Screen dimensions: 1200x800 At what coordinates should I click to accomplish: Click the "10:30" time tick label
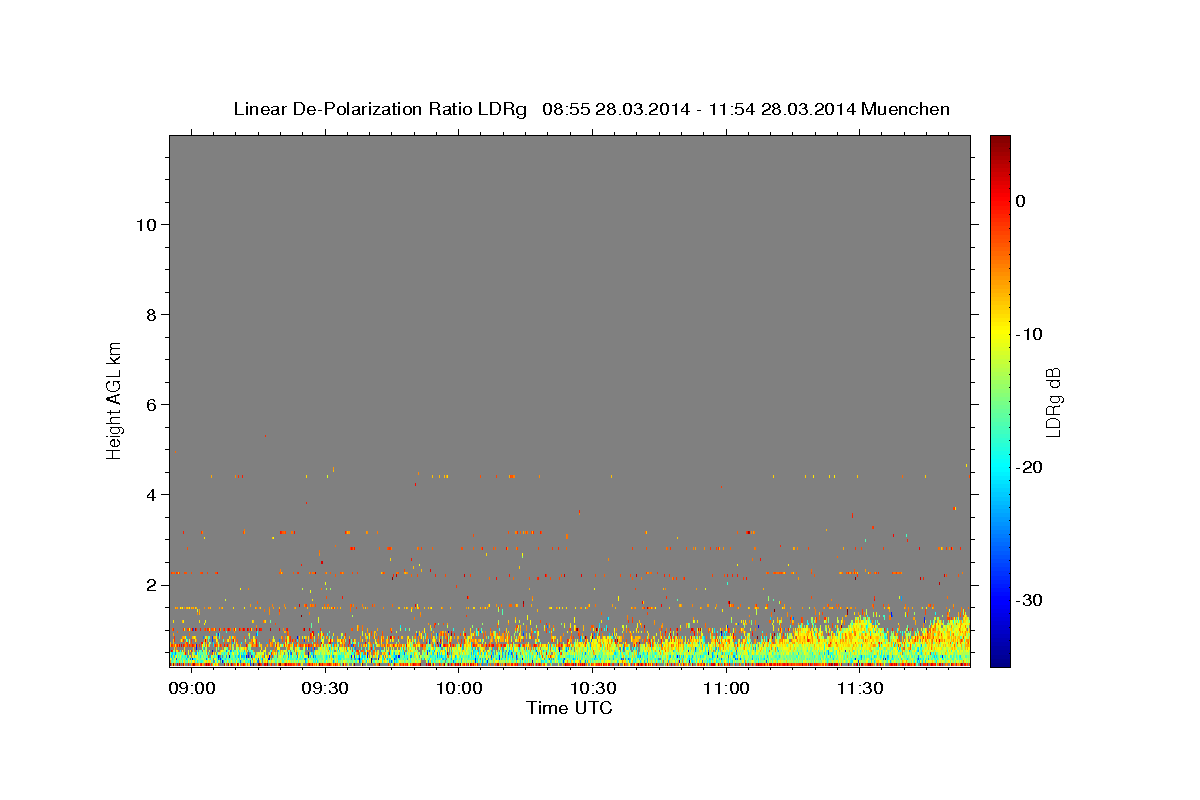coord(592,689)
